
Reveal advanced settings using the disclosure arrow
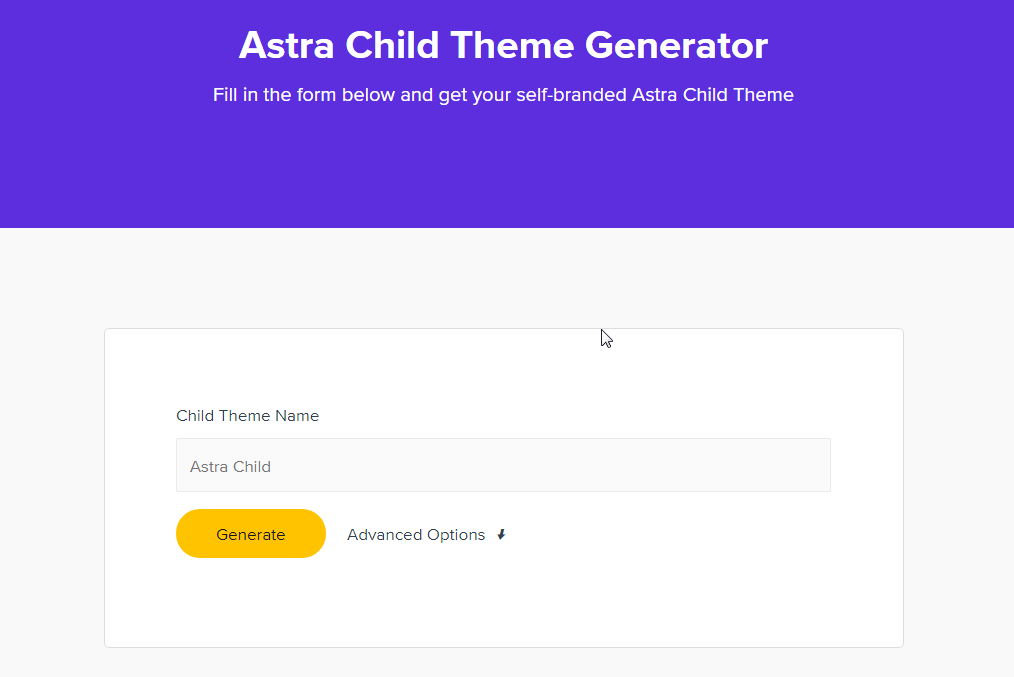click(501, 534)
